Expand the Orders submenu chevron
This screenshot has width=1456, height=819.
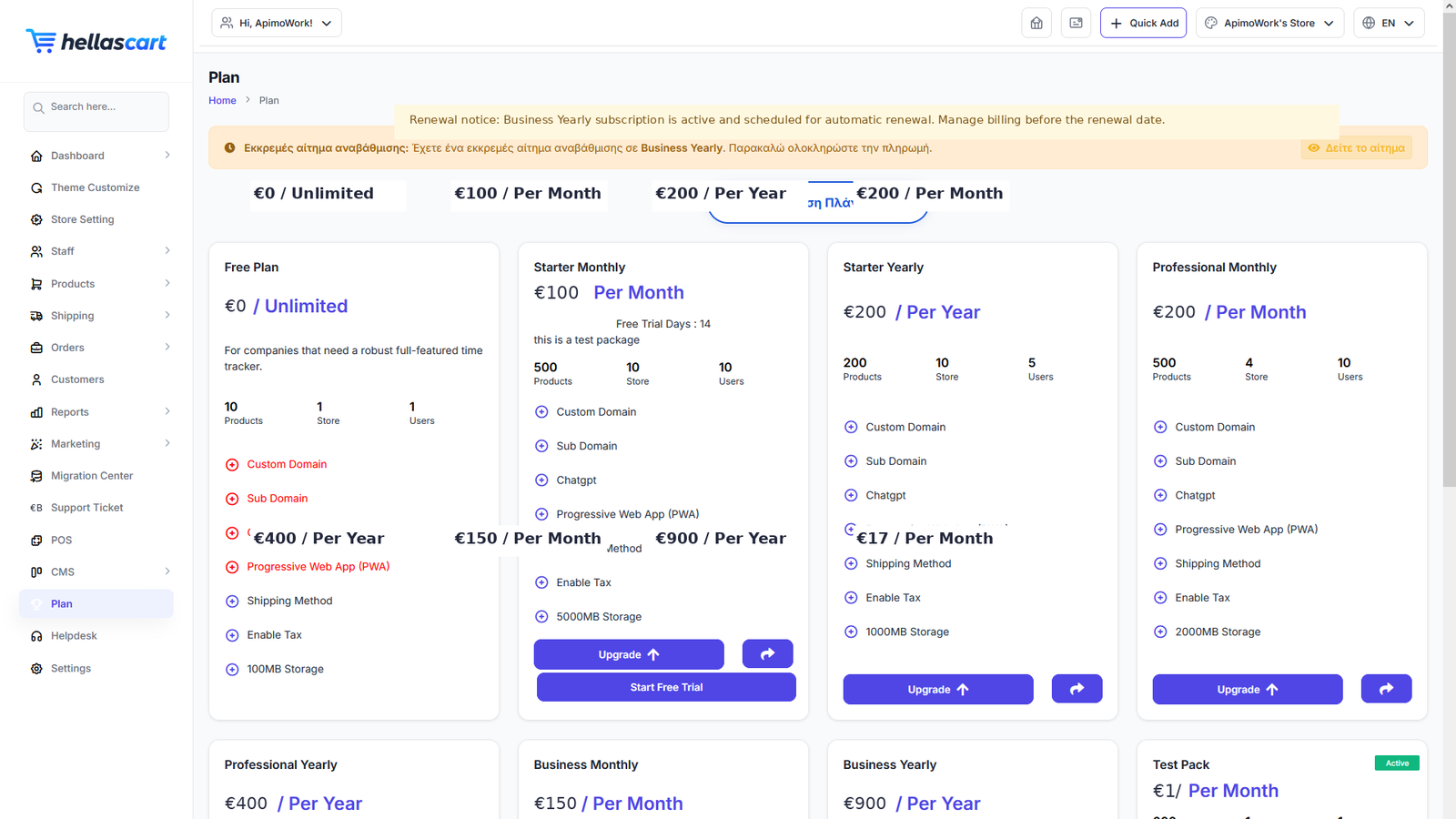pos(167,348)
